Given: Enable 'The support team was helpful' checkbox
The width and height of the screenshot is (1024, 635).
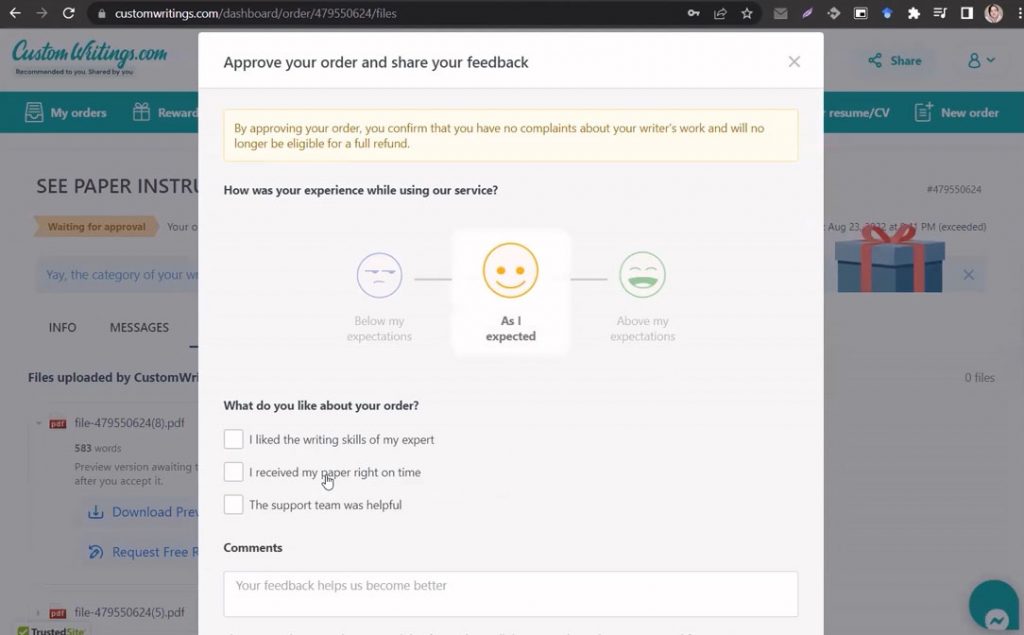Looking at the screenshot, I should click(x=233, y=505).
